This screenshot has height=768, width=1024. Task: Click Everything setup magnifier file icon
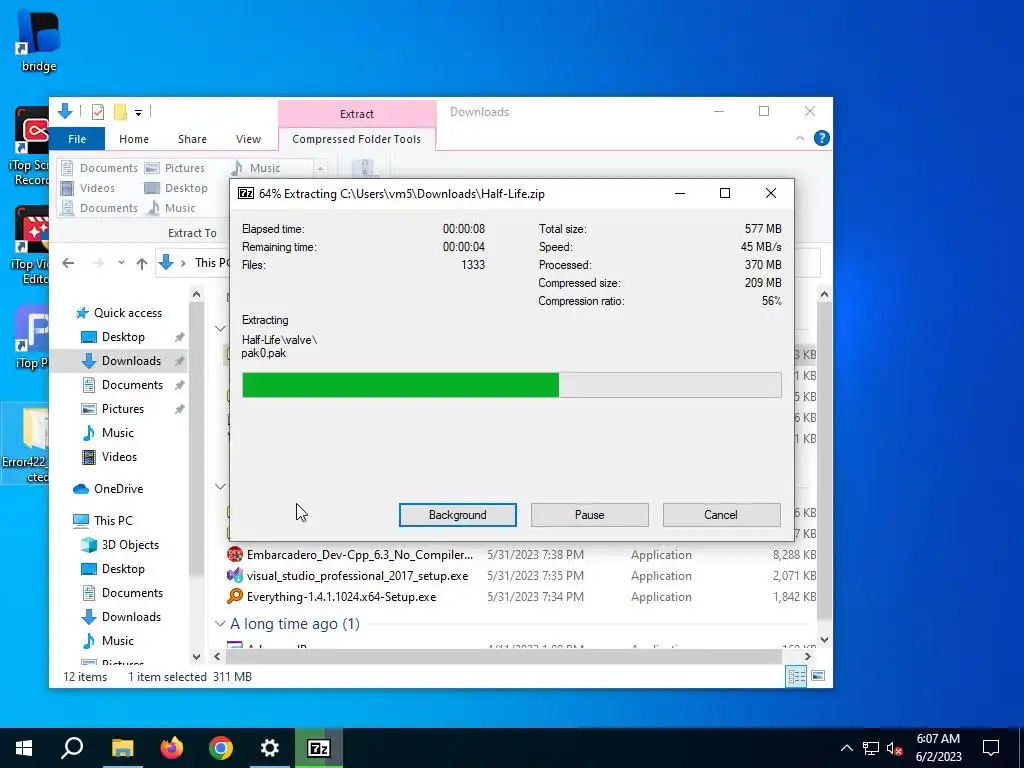click(x=234, y=596)
